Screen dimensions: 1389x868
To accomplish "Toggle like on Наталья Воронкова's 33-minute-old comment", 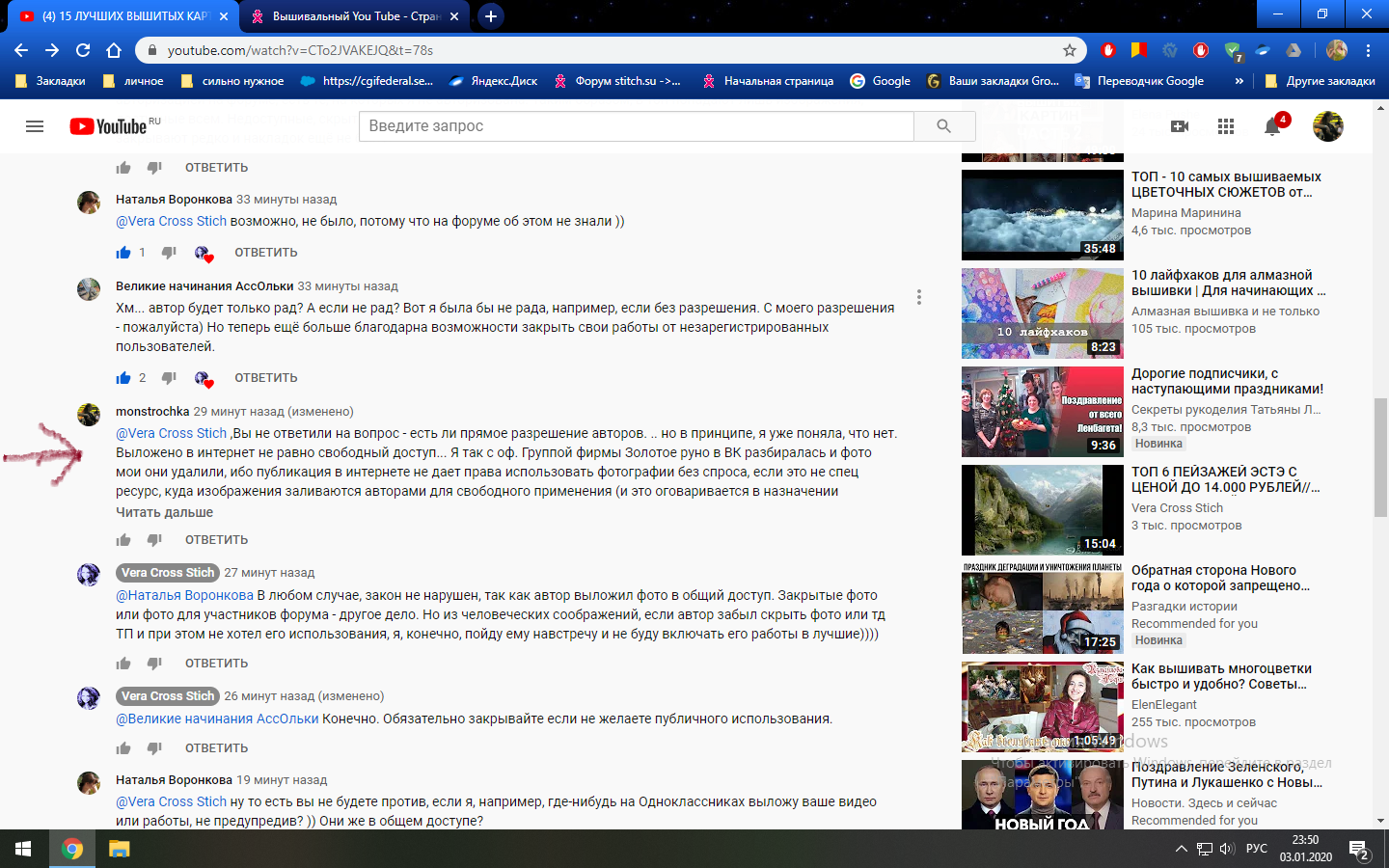I will pyautogui.click(x=123, y=253).
